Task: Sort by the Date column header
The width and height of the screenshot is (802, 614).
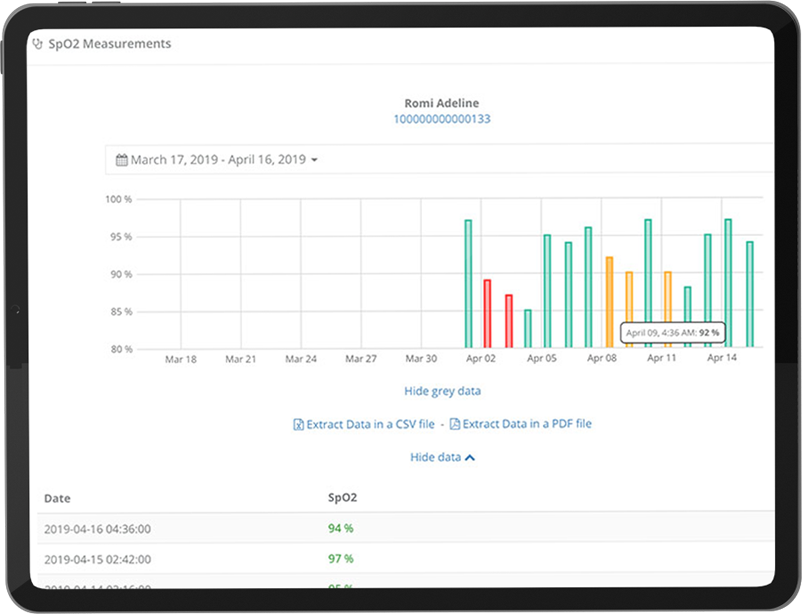Action: pos(57,498)
